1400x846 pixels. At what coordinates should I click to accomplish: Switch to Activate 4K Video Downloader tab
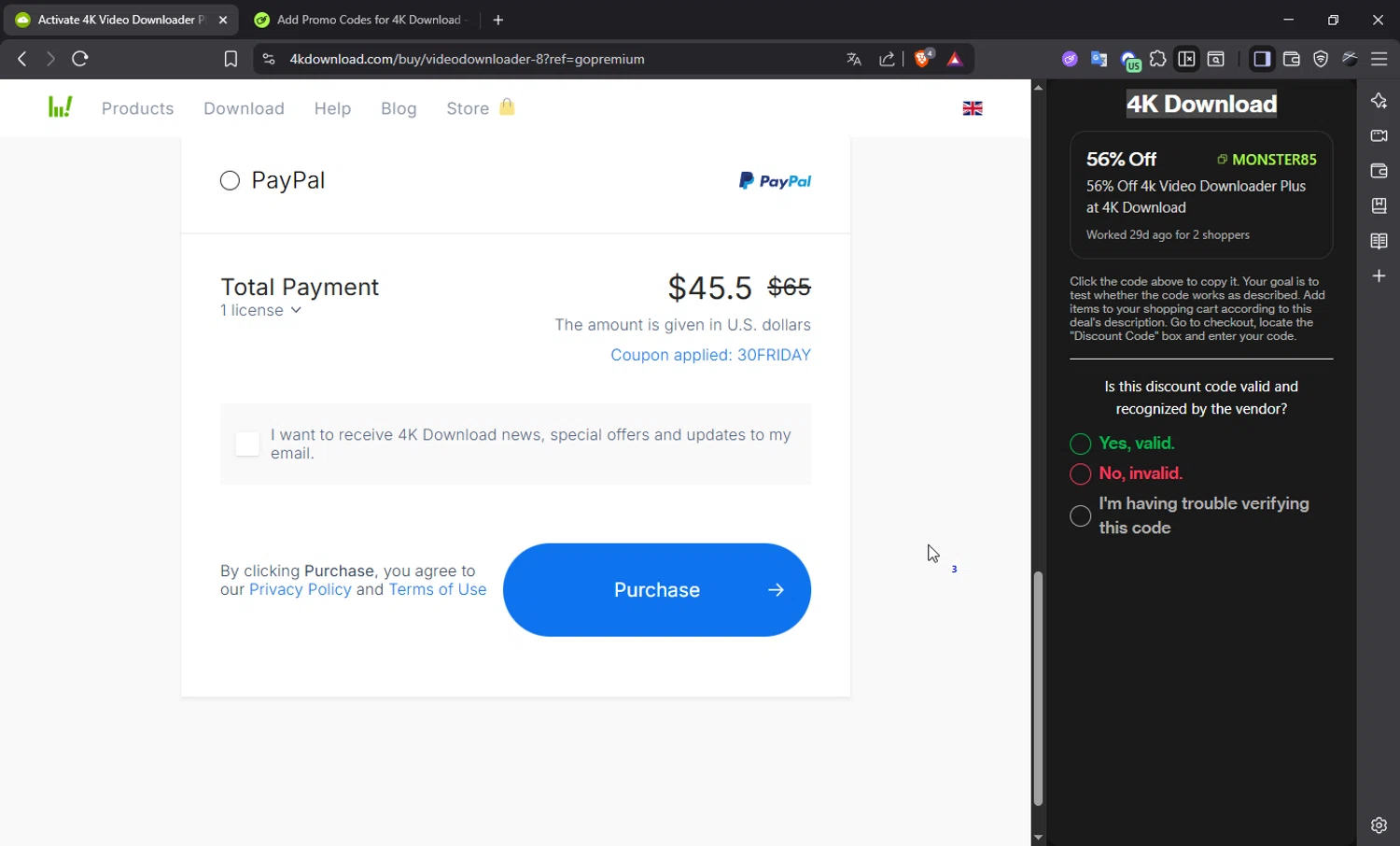pyautogui.click(x=119, y=20)
